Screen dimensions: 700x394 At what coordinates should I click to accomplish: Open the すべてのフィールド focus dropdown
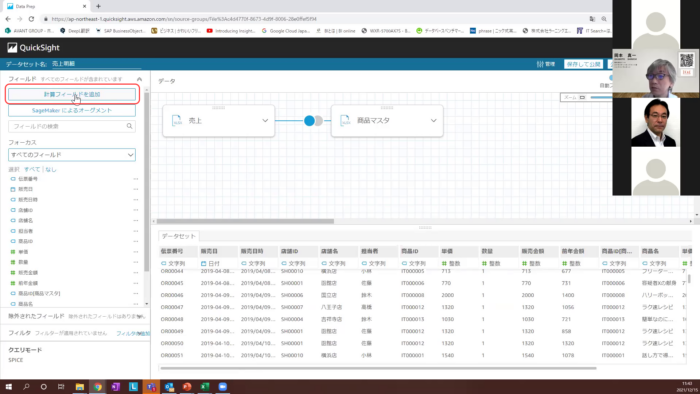[x=72, y=155]
